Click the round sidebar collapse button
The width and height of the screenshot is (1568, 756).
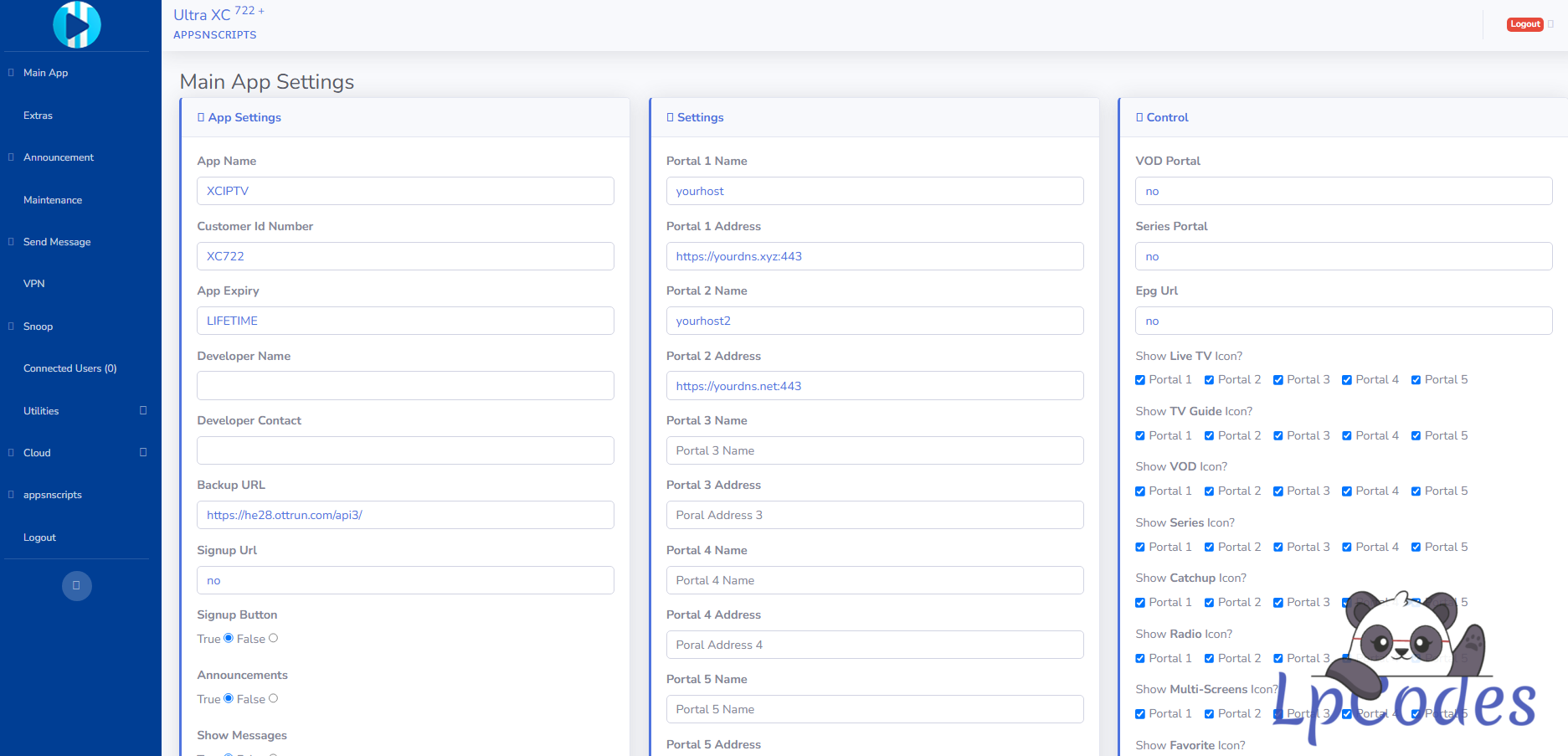pyautogui.click(x=77, y=585)
